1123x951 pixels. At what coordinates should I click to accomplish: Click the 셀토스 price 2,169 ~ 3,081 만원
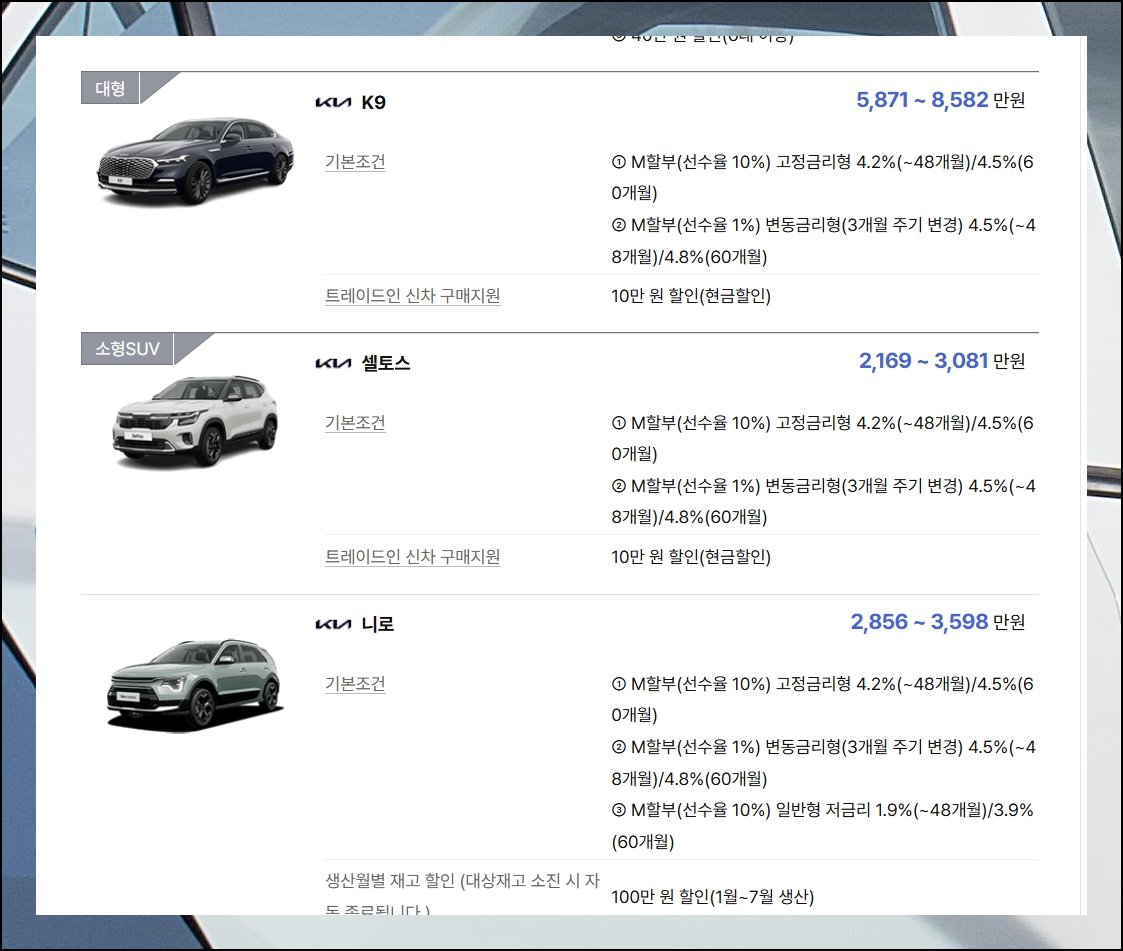942,360
